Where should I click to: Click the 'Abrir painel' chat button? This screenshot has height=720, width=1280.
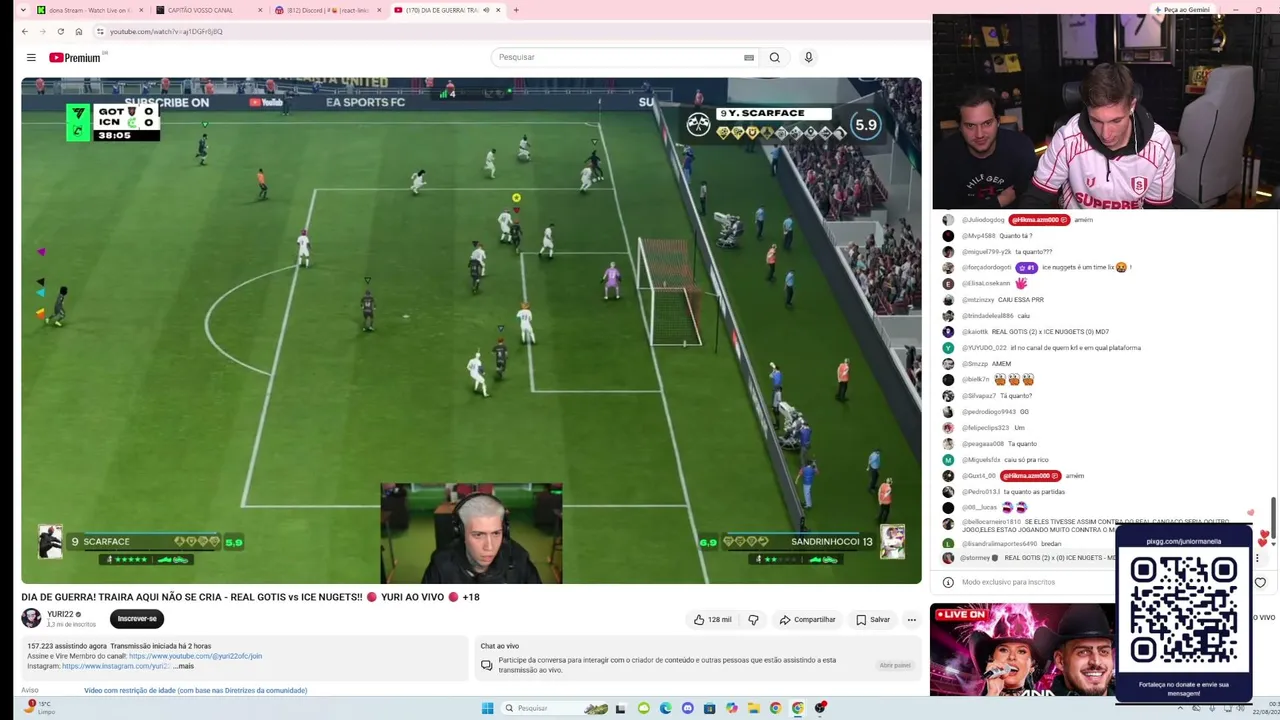(895, 665)
